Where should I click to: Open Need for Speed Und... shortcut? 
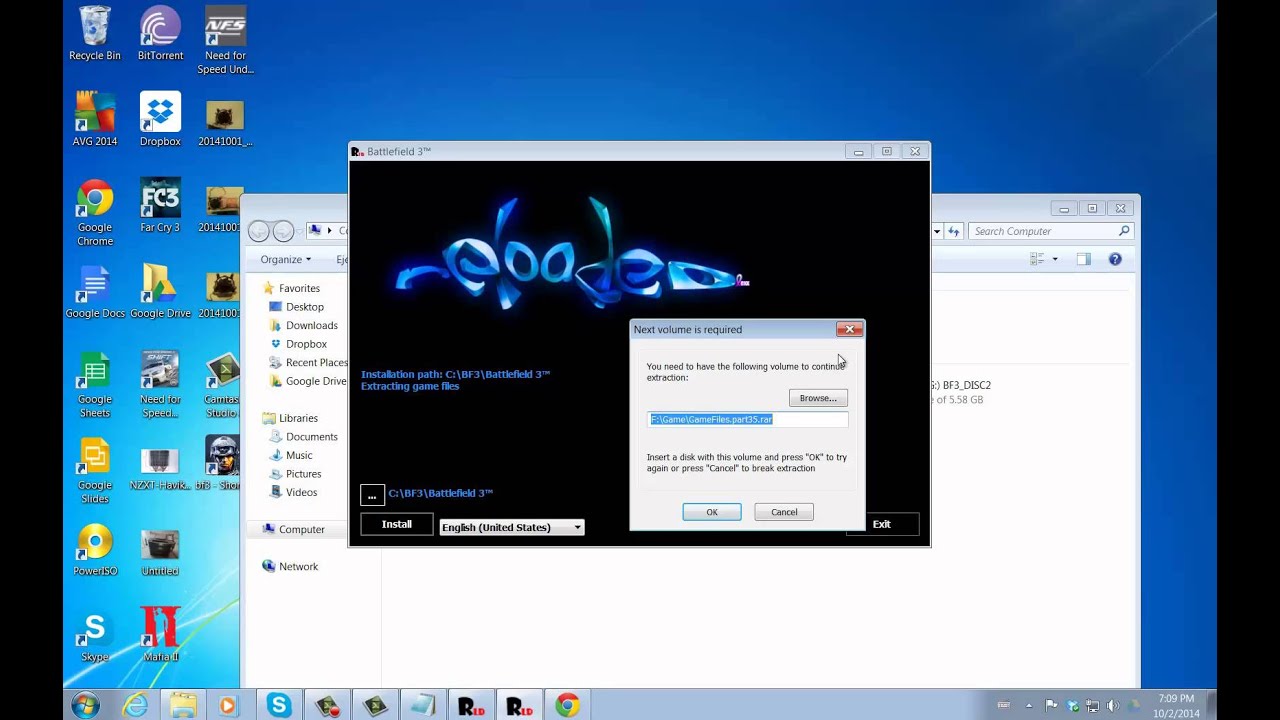pos(225,41)
